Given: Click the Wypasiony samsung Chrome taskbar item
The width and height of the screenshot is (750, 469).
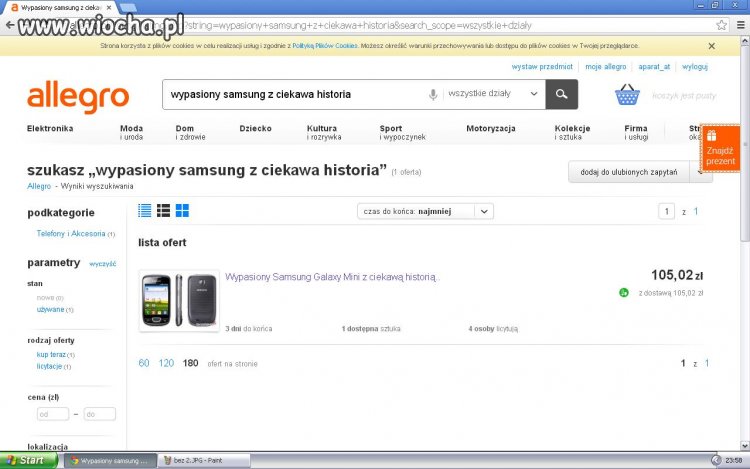Looking at the screenshot, I should (x=110, y=460).
